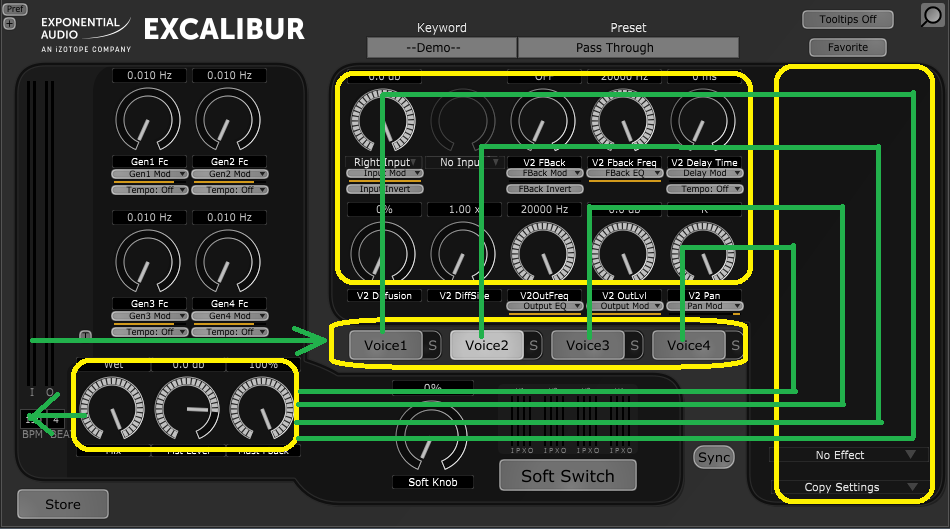Mark the preset as Favorite
Screen dimensions: 950x529
click(848, 47)
